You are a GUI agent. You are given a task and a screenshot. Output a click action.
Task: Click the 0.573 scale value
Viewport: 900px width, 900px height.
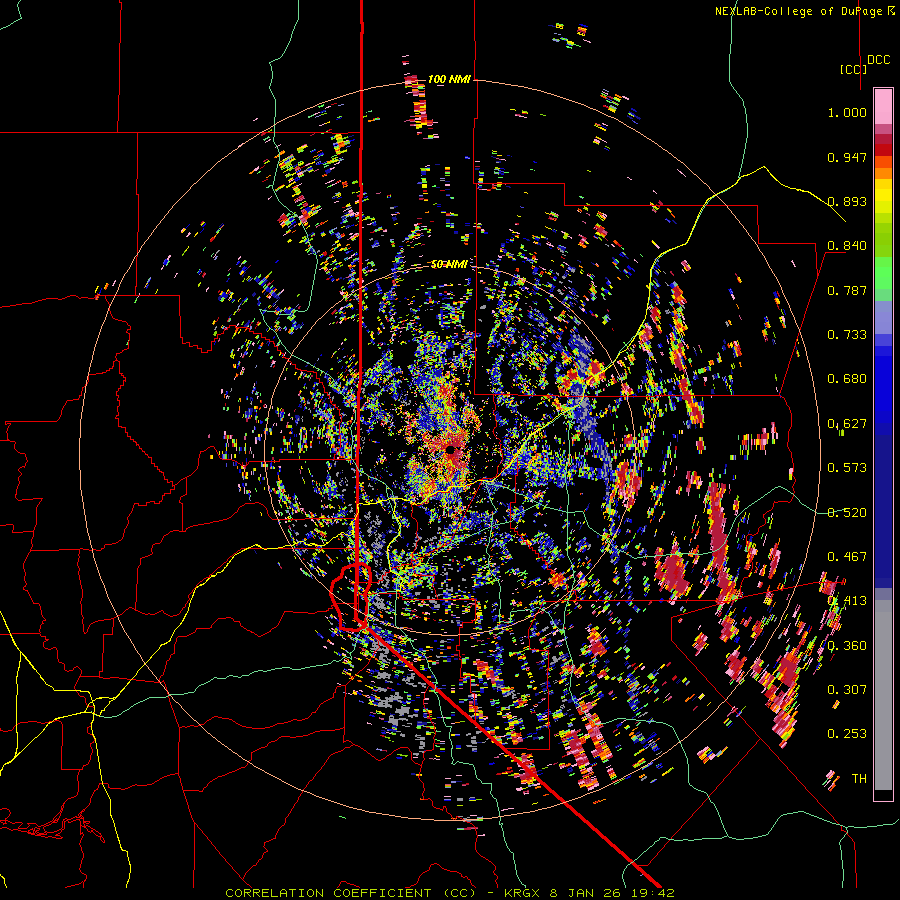click(x=847, y=468)
